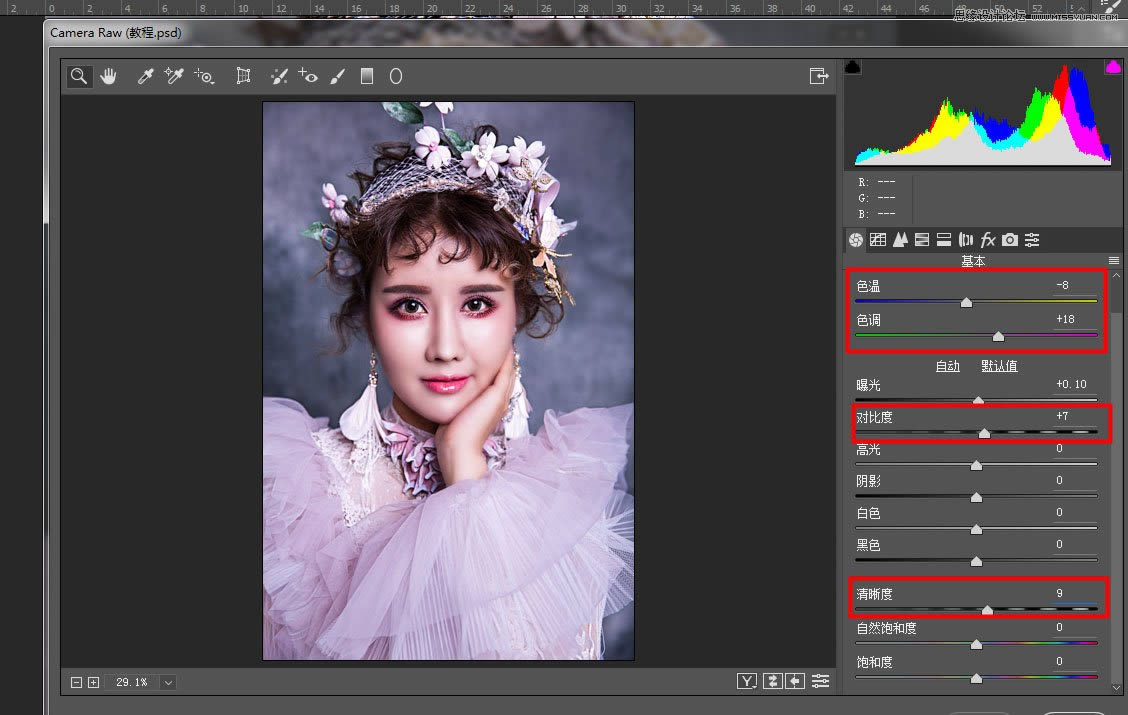Select the Color Sampler tool
Image resolution: width=1128 pixels, height=715 pixels.
pyautogui.click(x=175, y=76)
